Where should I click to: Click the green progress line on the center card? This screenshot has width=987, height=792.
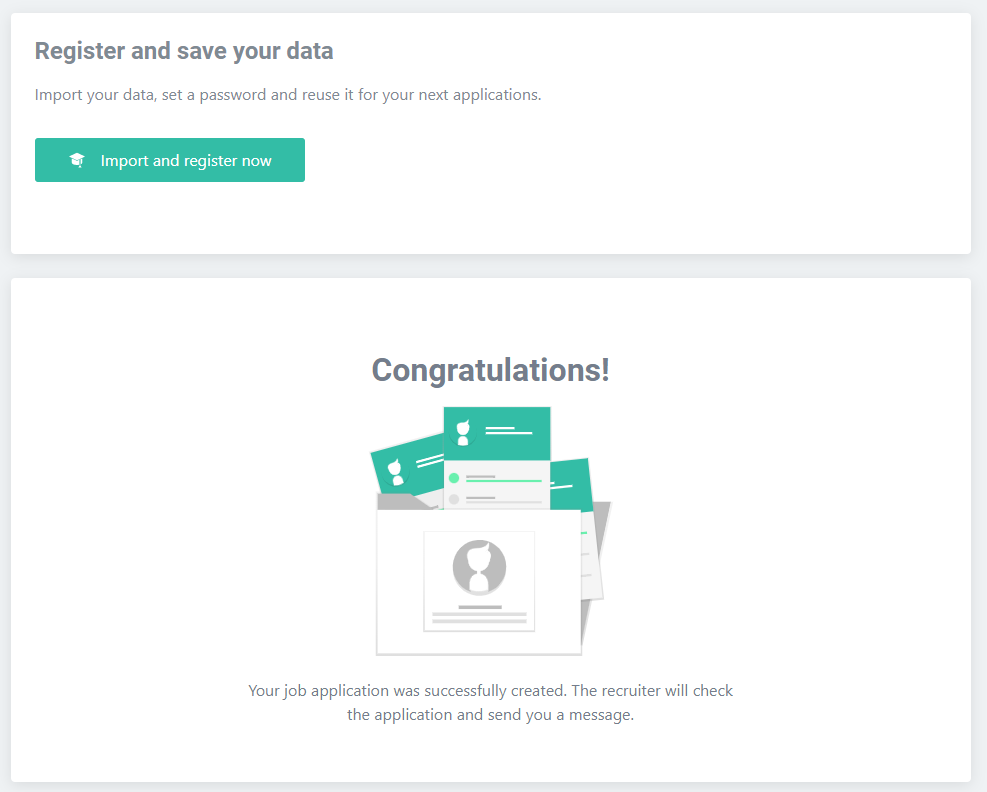[x=504, y=481]
